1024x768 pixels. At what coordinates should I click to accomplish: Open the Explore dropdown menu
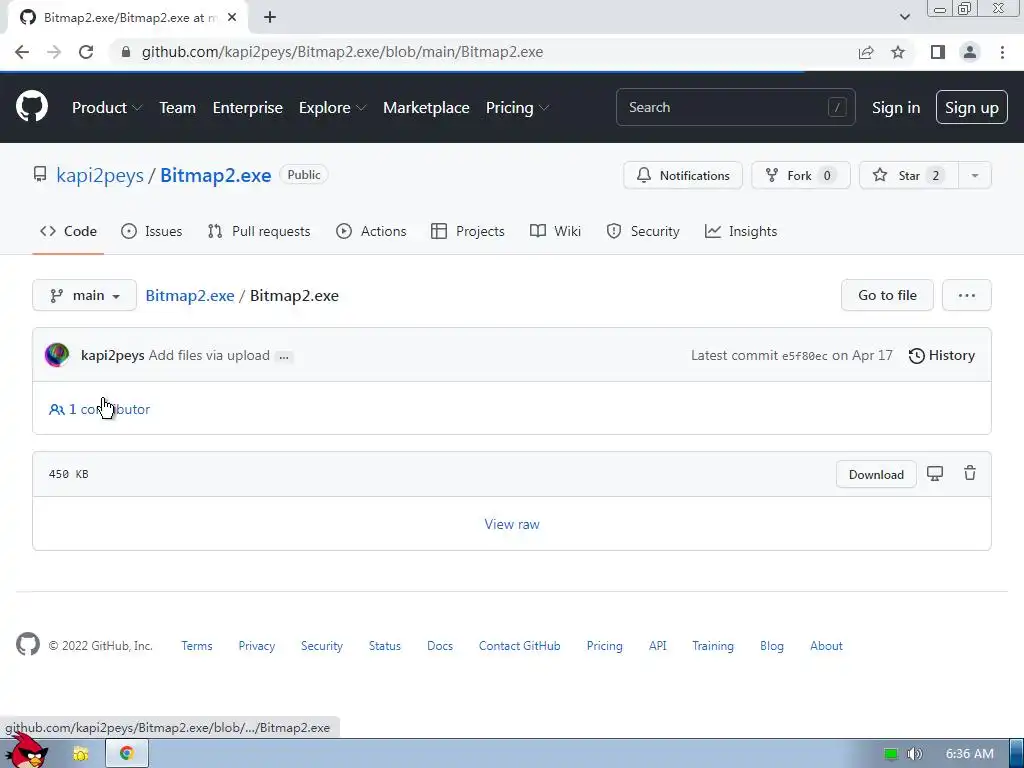point(332,108)
